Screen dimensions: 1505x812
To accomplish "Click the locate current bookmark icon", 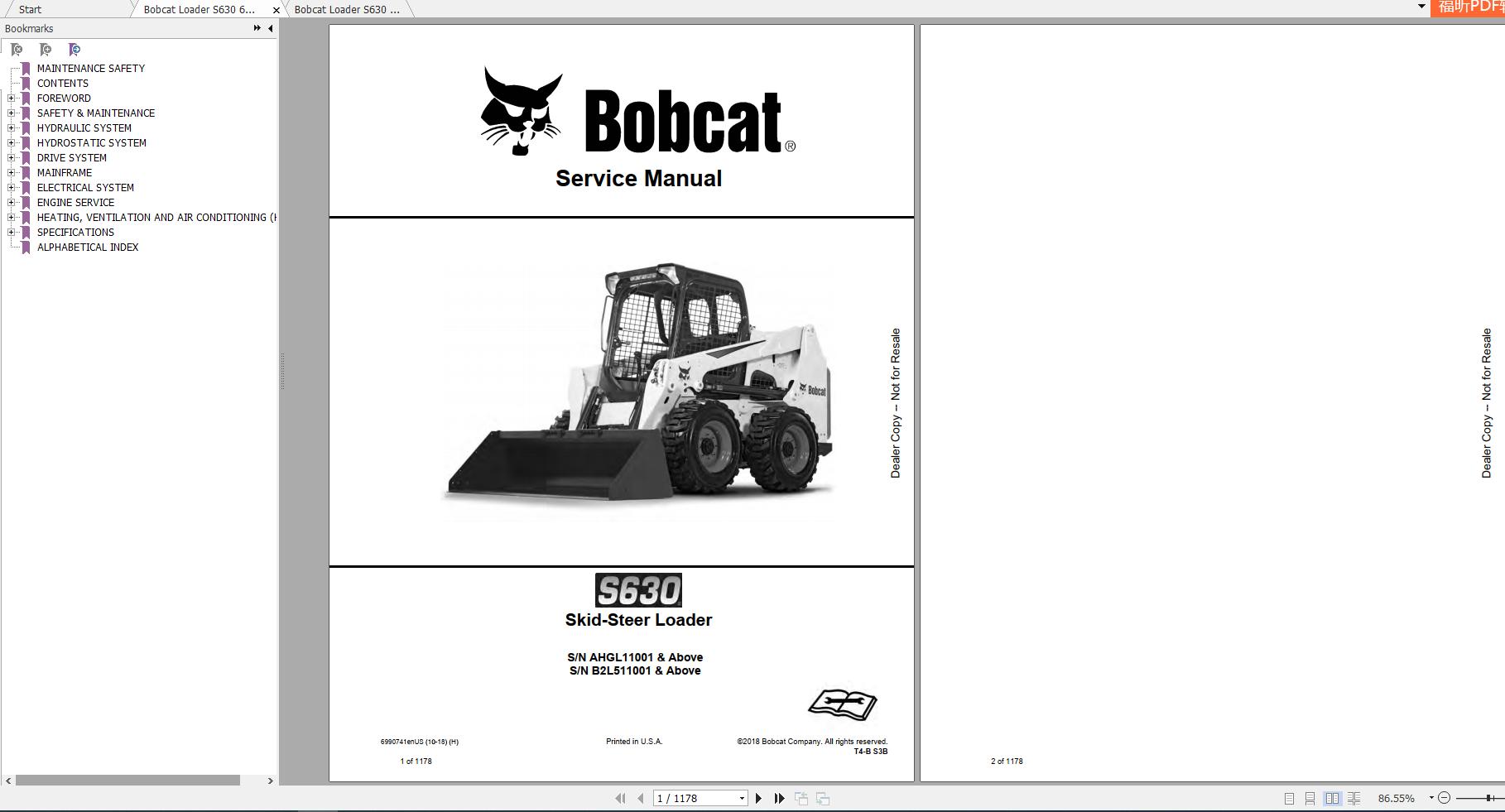I will pos(75,50).
